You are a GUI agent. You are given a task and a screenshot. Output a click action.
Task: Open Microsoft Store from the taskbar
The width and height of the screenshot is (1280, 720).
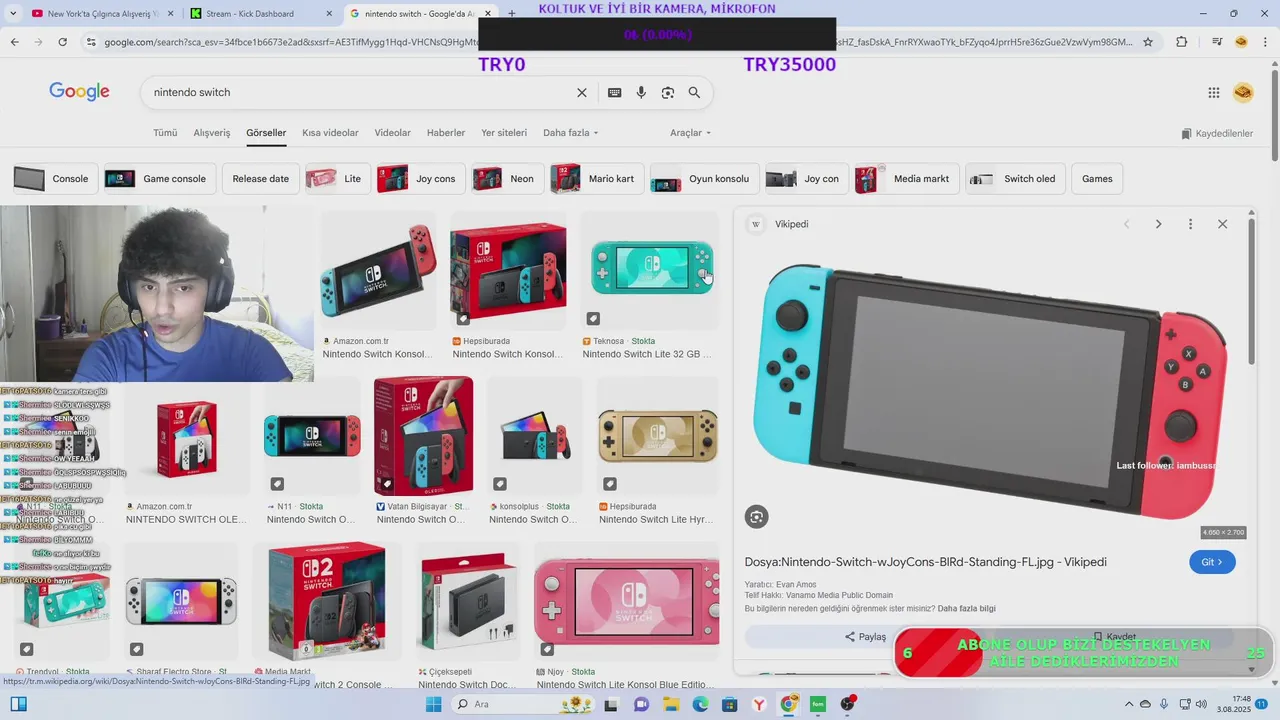click(x=730, y=704)
